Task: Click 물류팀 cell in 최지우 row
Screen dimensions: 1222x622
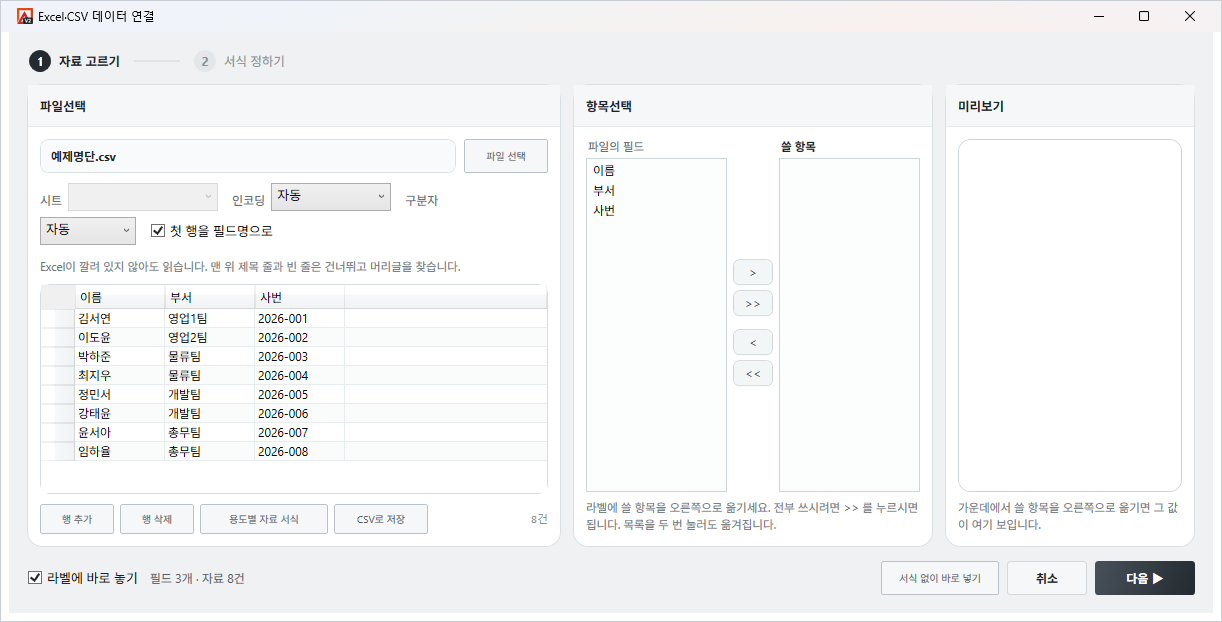Action: 210,375
